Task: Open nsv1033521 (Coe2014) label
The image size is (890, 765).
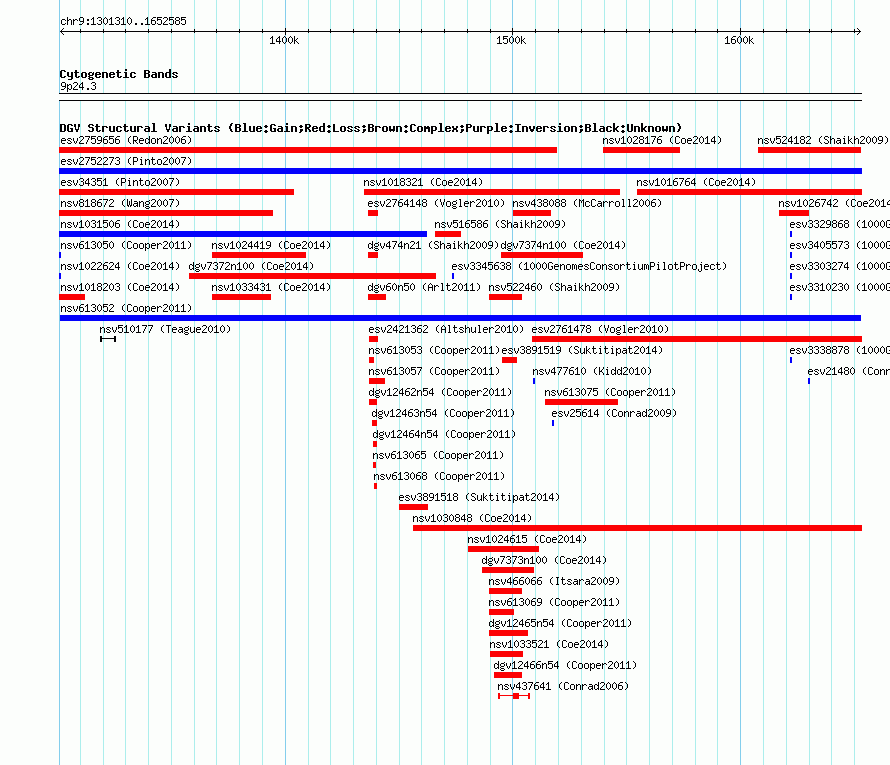Action: pos(549,644)
